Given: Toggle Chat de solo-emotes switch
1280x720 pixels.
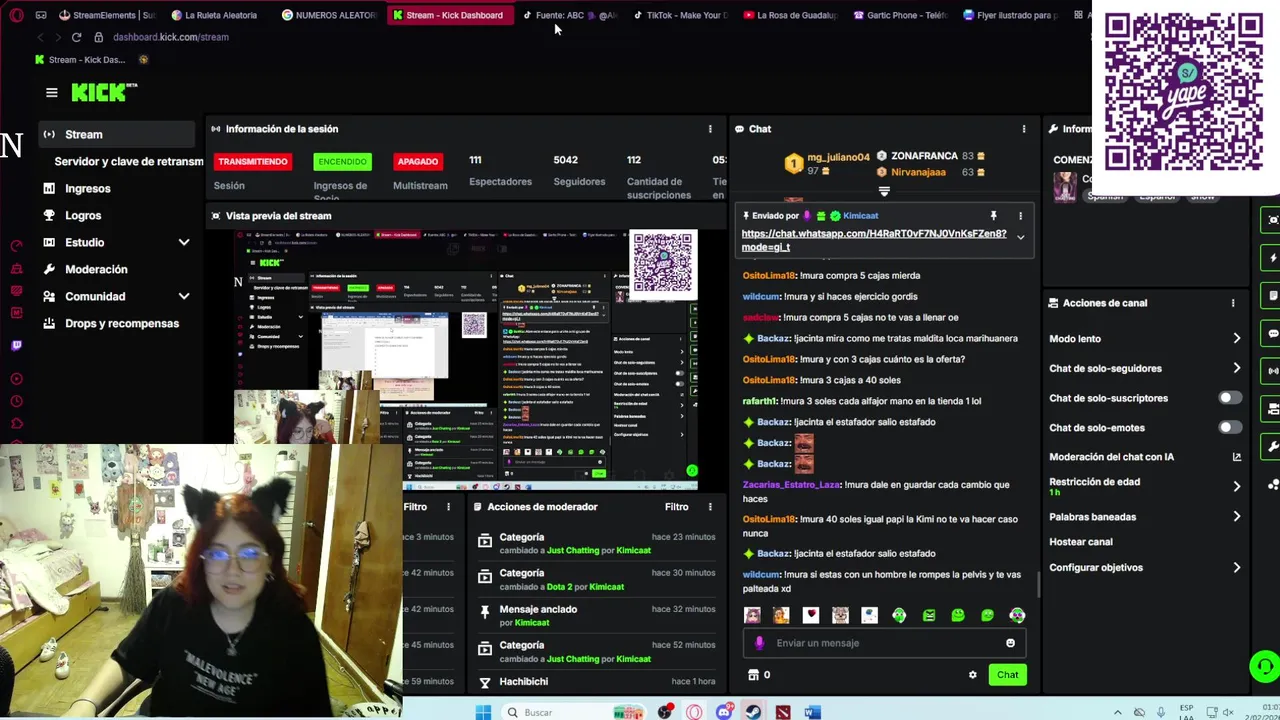Looking at the screenshot, I should (x=1230, y=428).
